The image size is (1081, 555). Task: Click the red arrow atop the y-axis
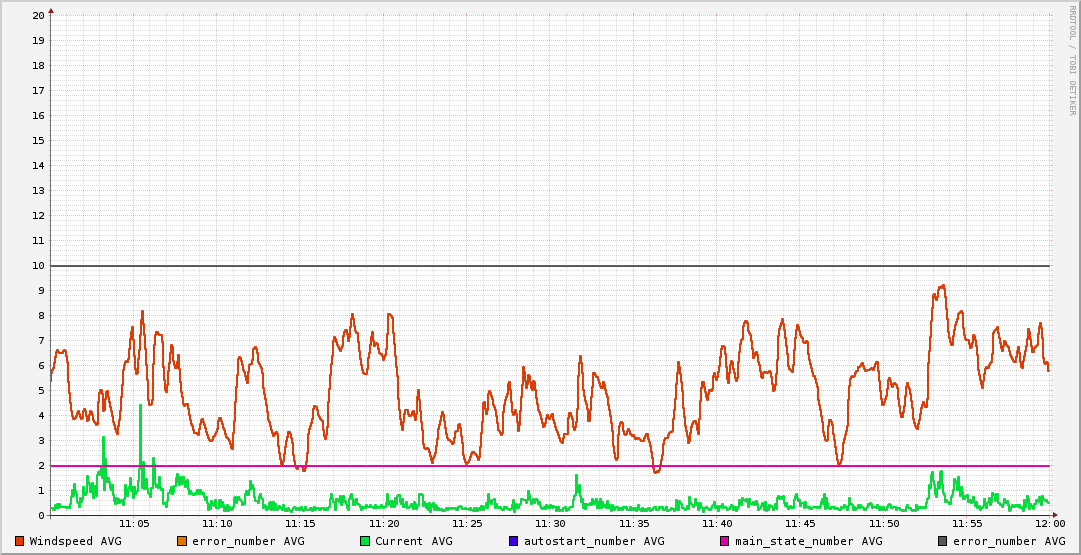pyautogui.click(x=51, y=11)
